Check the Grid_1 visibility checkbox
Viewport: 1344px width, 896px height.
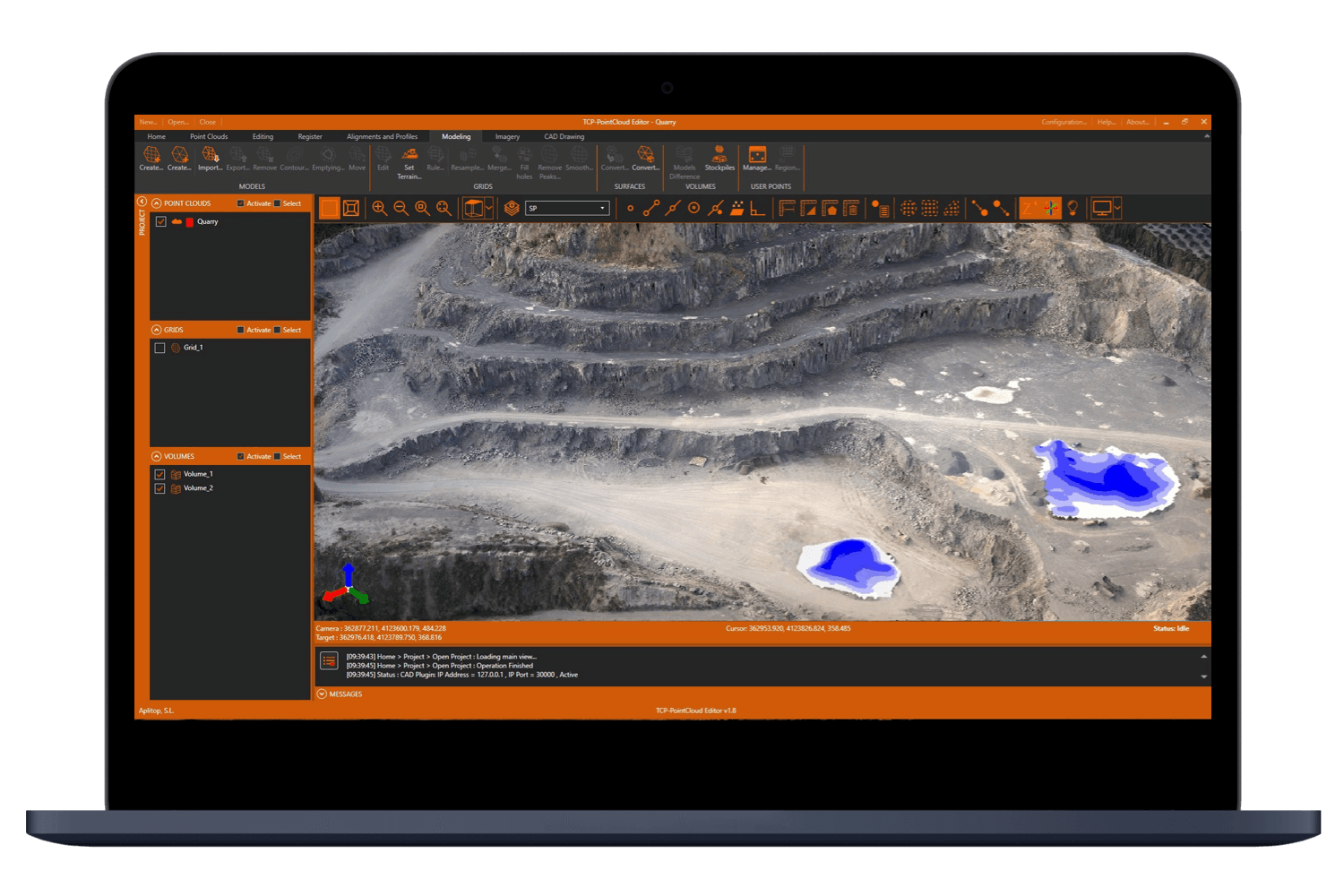pyautogui.click(x=159, y=348)
